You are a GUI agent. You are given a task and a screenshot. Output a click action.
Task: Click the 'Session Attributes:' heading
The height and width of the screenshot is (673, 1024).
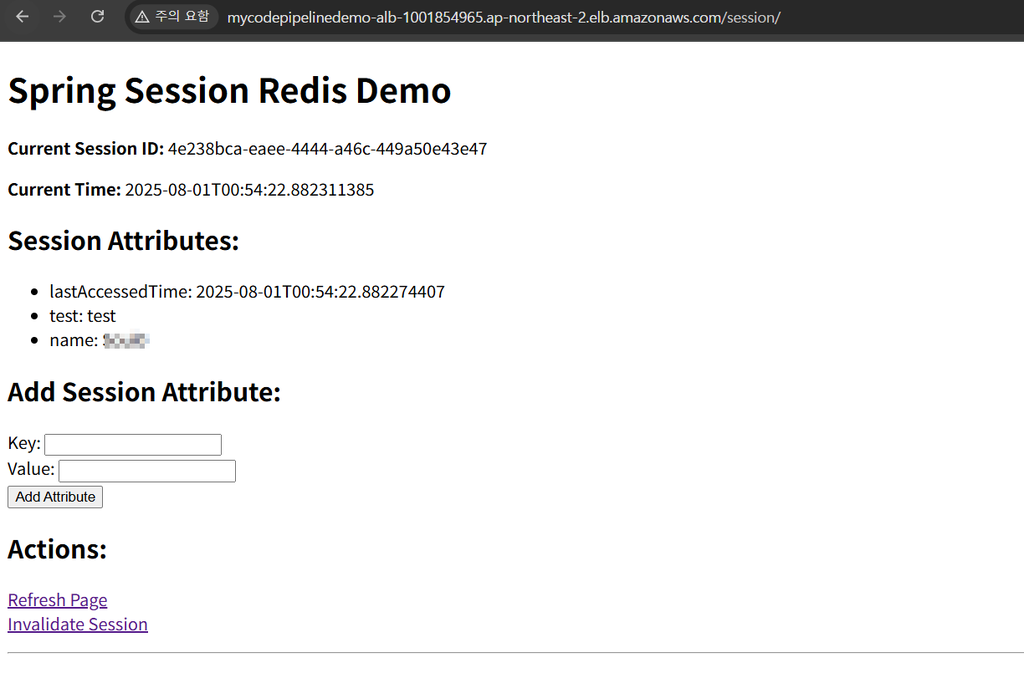pos(123,240)
